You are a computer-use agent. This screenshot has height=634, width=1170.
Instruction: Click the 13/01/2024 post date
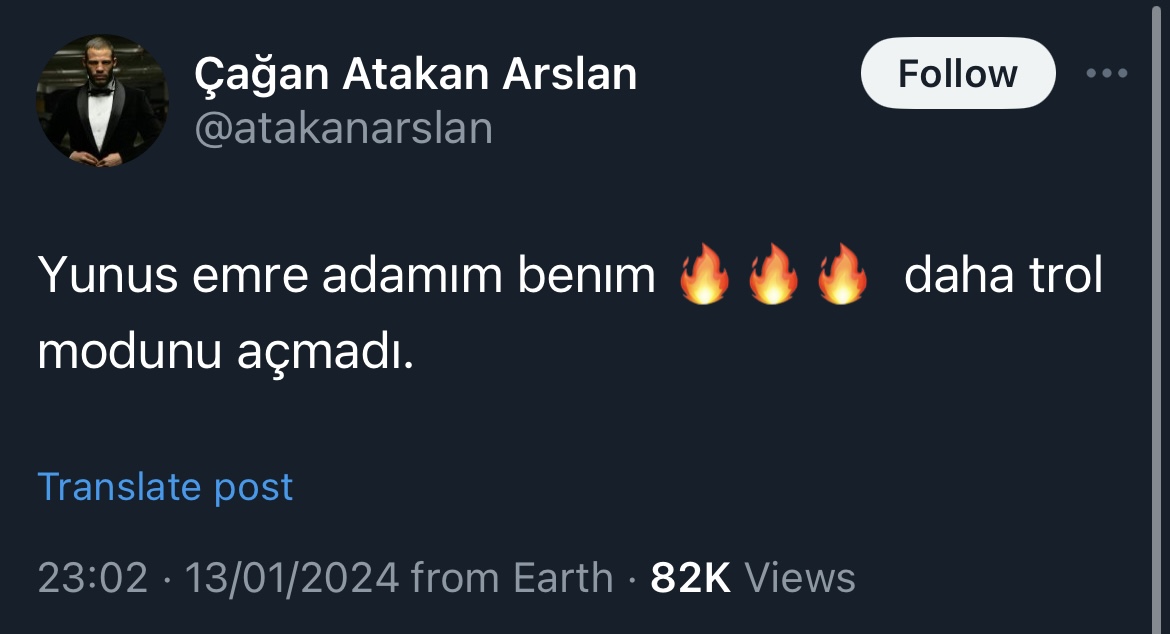292,577
